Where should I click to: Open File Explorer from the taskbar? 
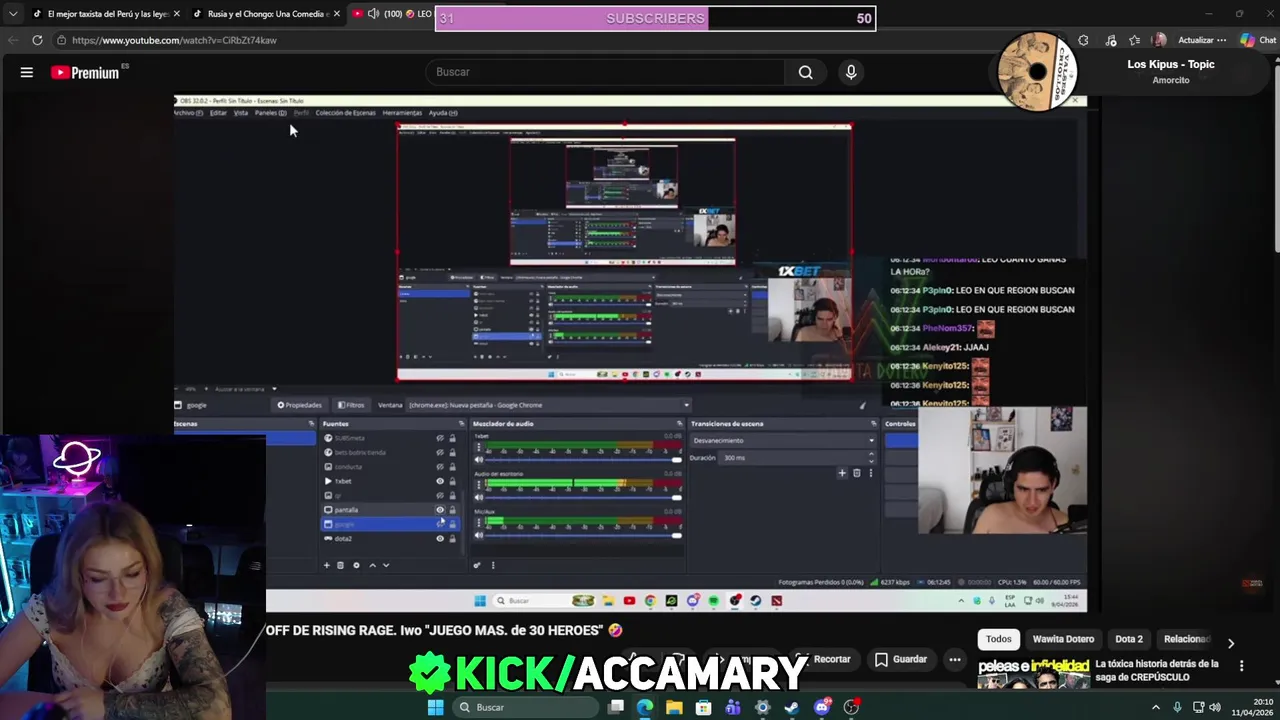(x=674, y=707)
